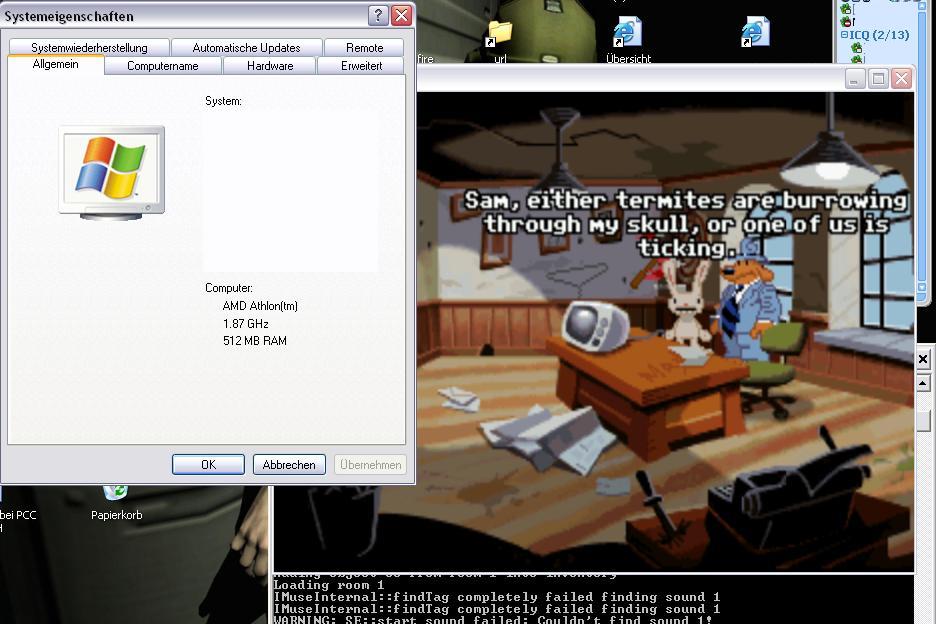Select the Erweitert tab

(361, 66)
